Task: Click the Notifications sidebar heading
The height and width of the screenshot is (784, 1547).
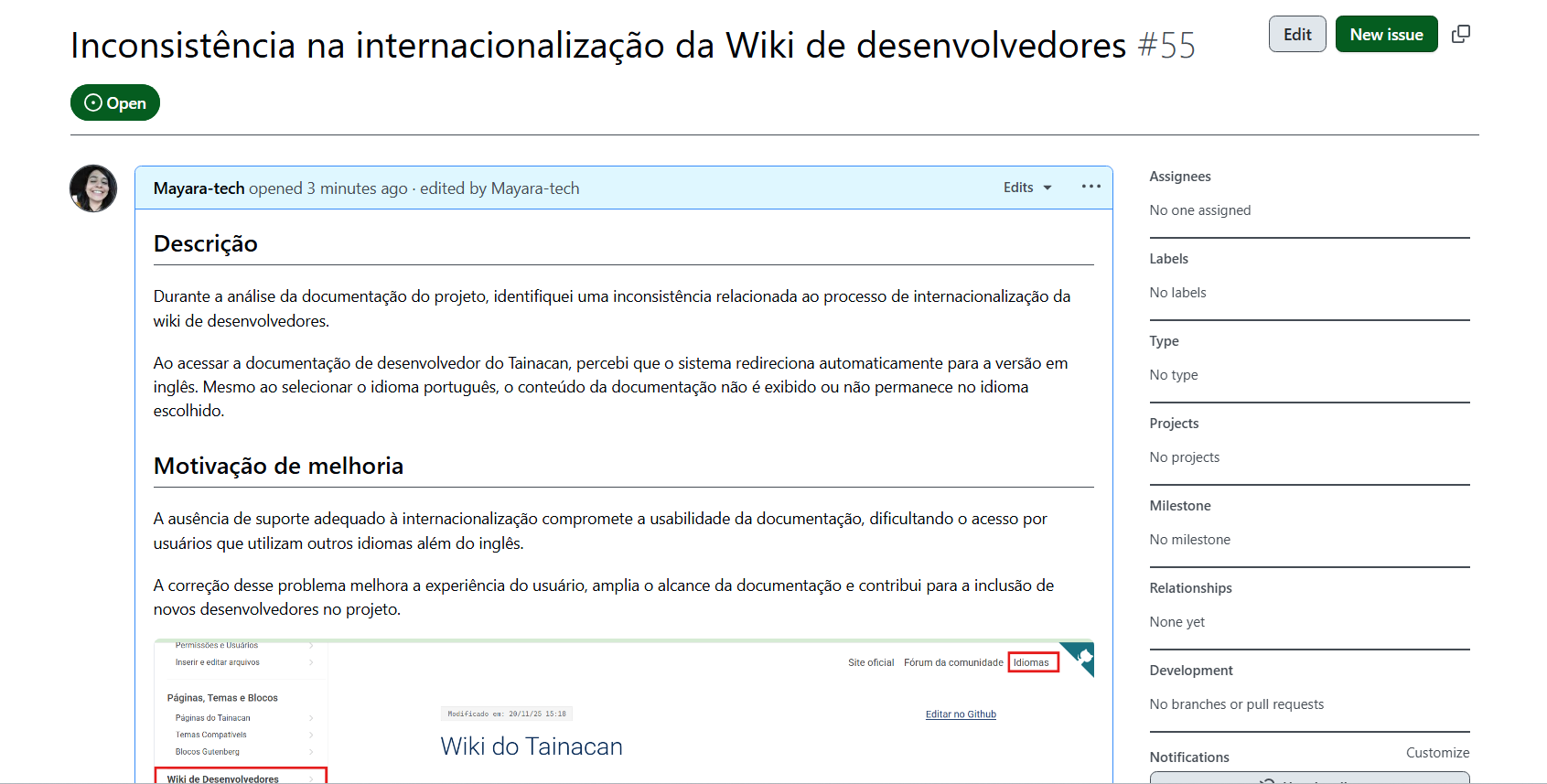Action: (x=1189, y=757)
